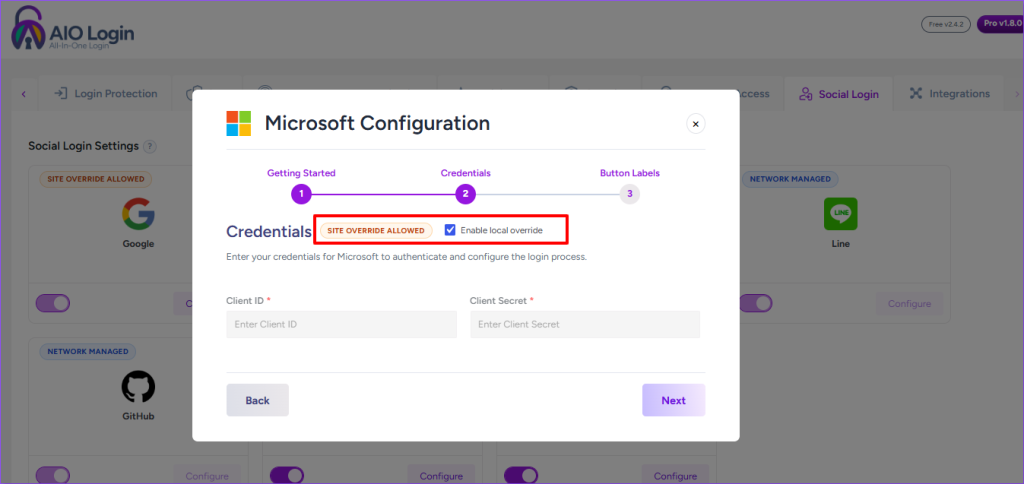Image resolution: width=1024 pixels, height=484 pixels.
Task: Click the Credentials step label
Action: (466, 173)
